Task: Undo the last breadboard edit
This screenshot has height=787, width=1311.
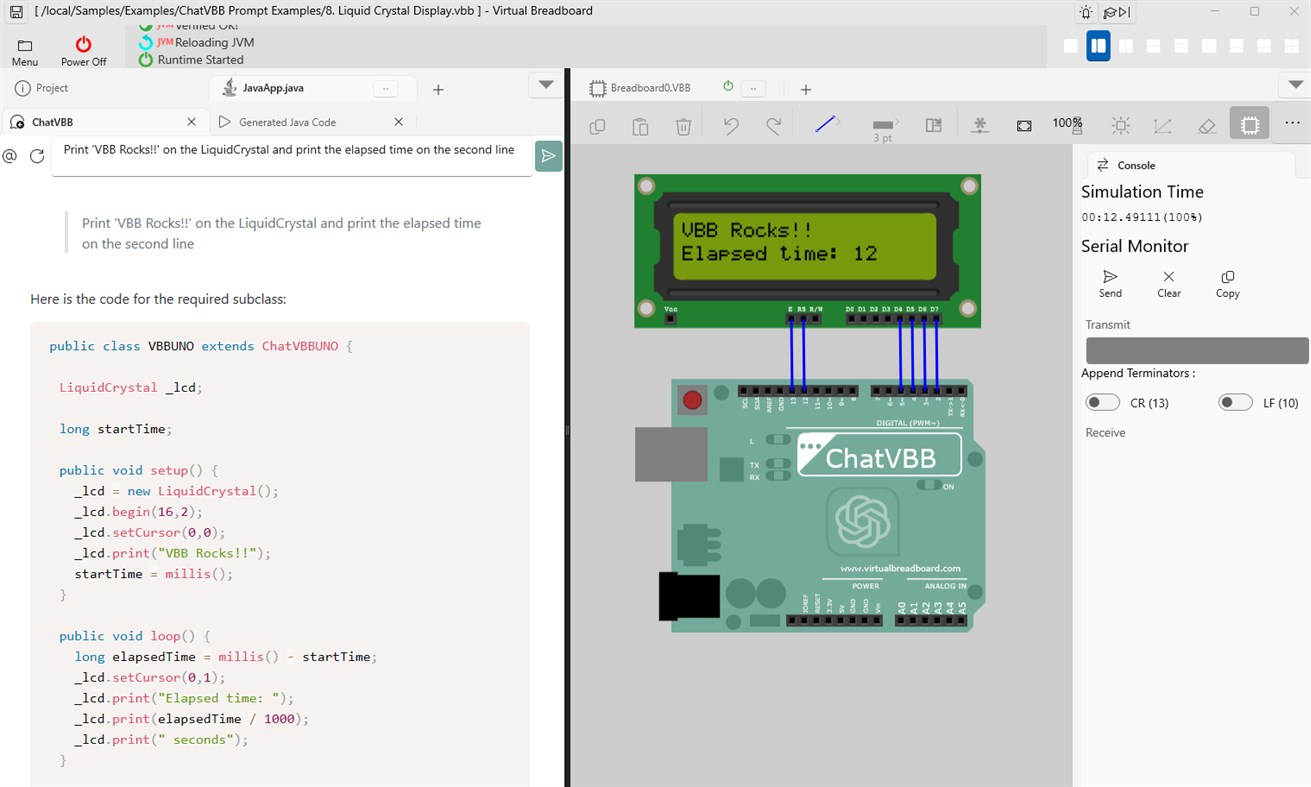Action: point(730,124)
